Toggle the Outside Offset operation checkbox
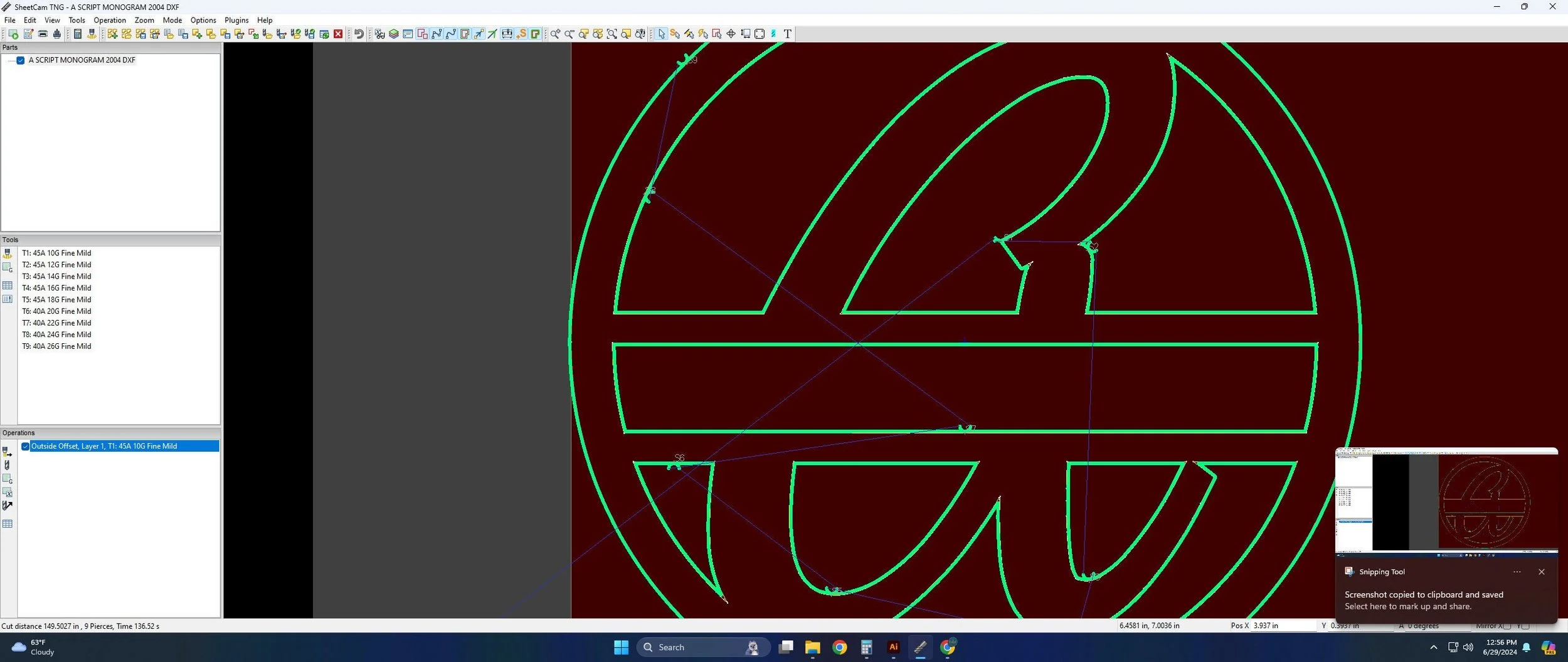The image size is (1568, 662). click(26, 446)
